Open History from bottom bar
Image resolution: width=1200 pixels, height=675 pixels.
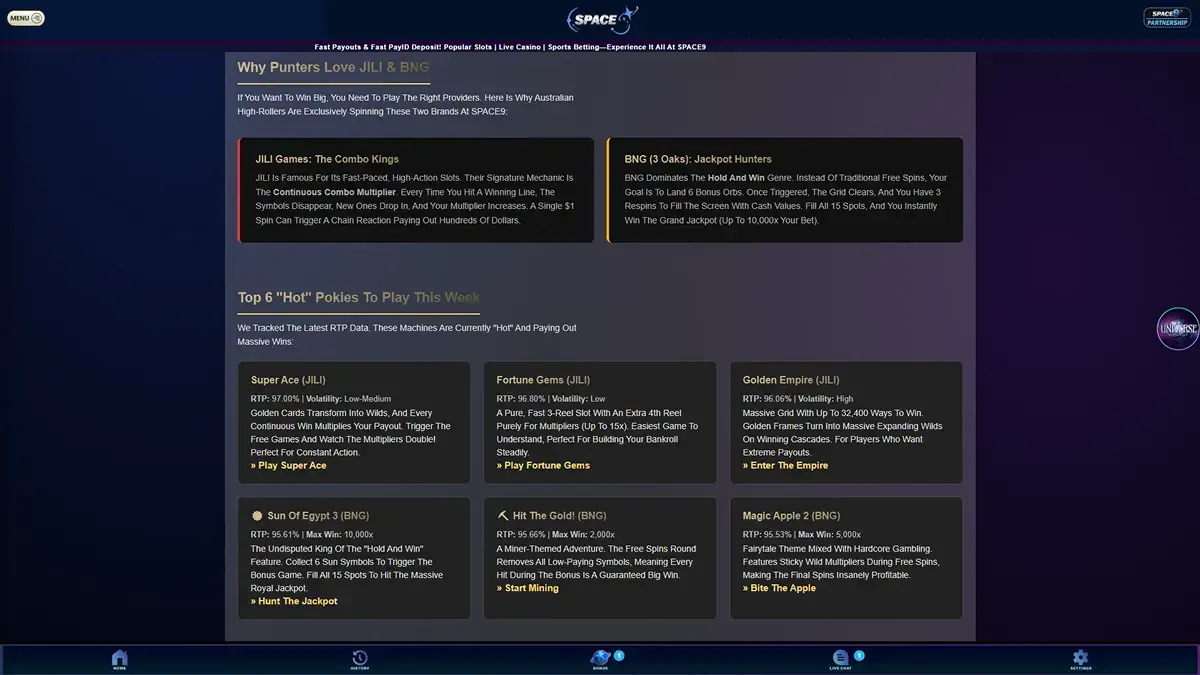(360, 659)
